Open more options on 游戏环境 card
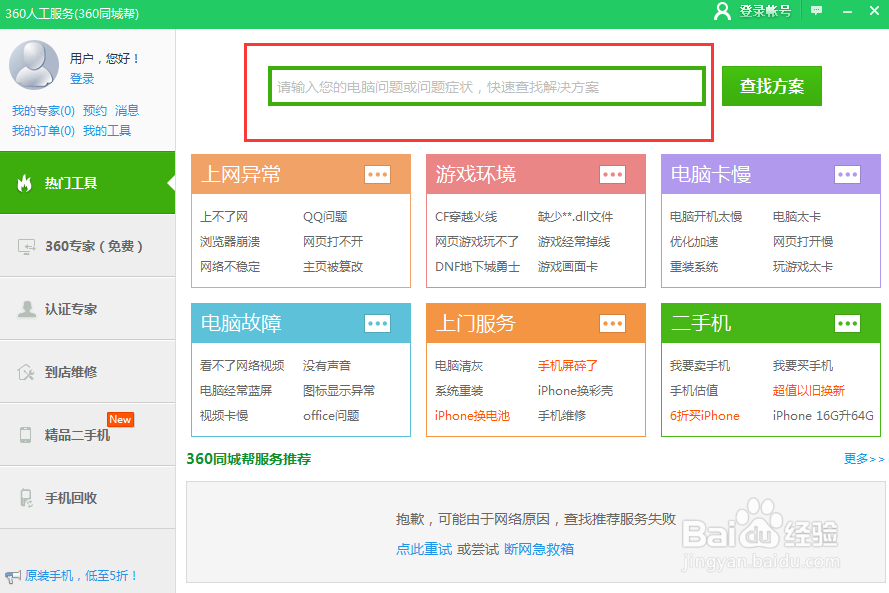889x593 pixels. click(x=612, y=175)
